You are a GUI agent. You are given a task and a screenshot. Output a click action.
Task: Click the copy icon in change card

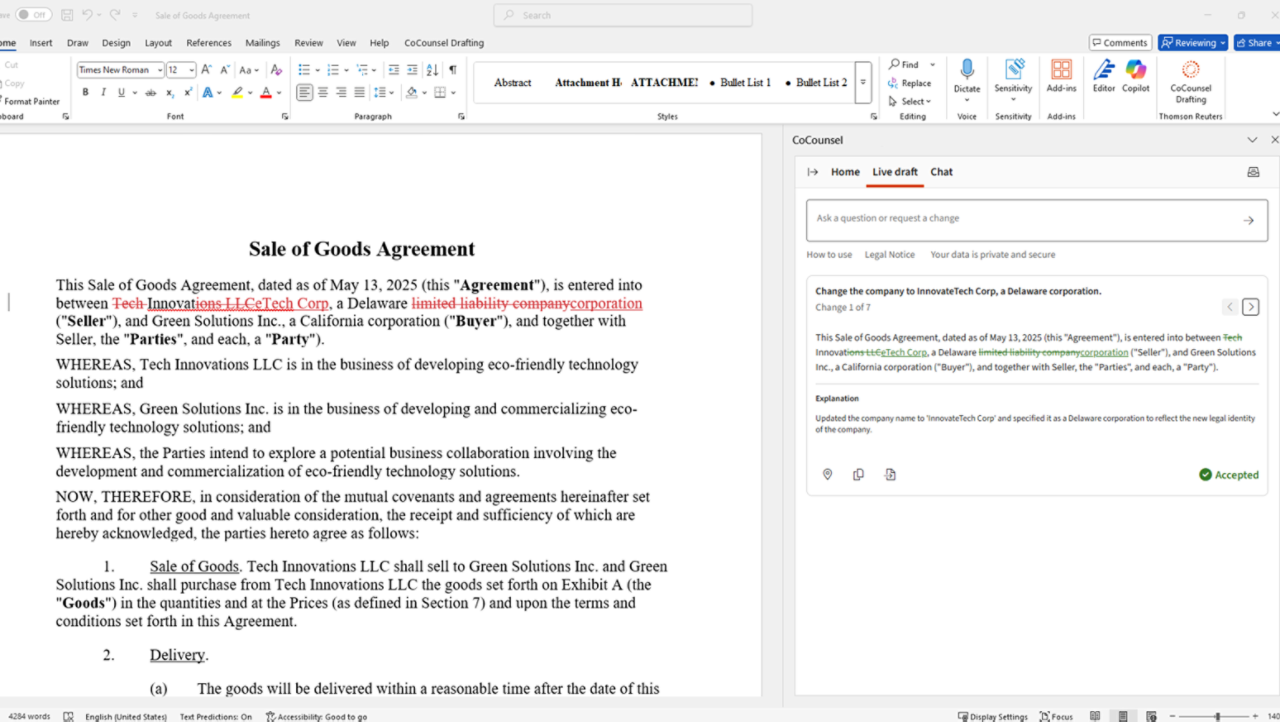(x=858, y=475)
